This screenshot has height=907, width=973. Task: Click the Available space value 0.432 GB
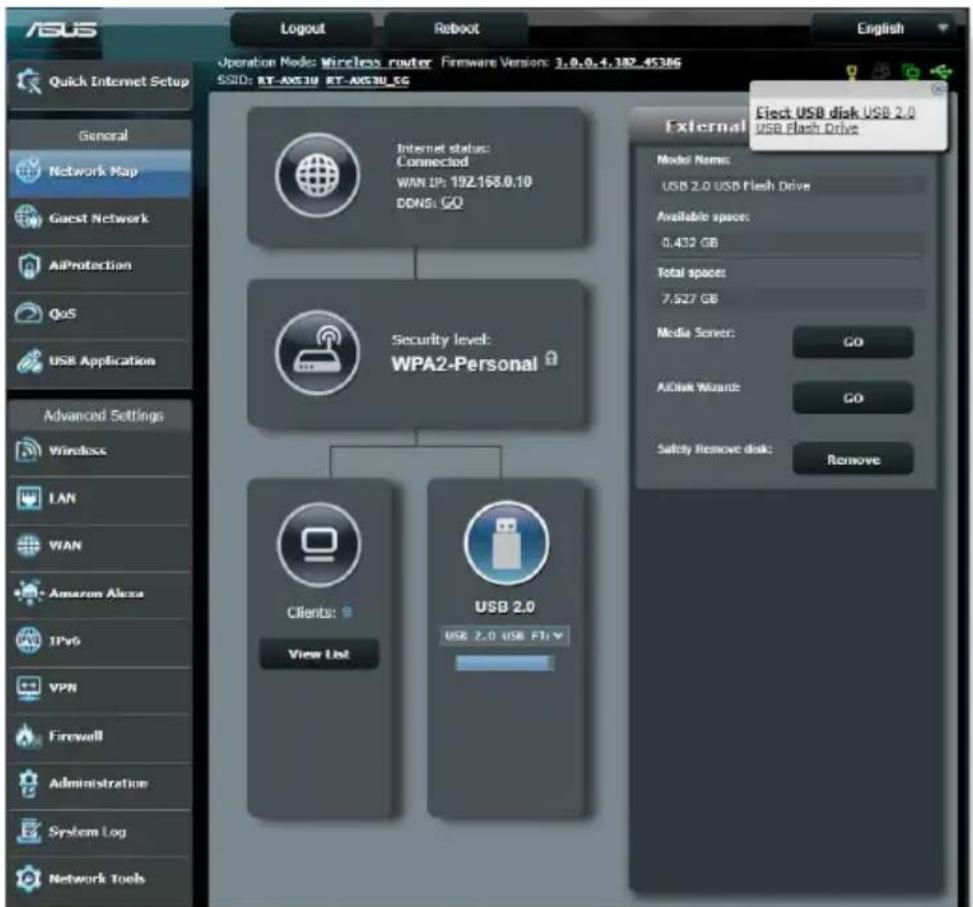click(791, 243)
